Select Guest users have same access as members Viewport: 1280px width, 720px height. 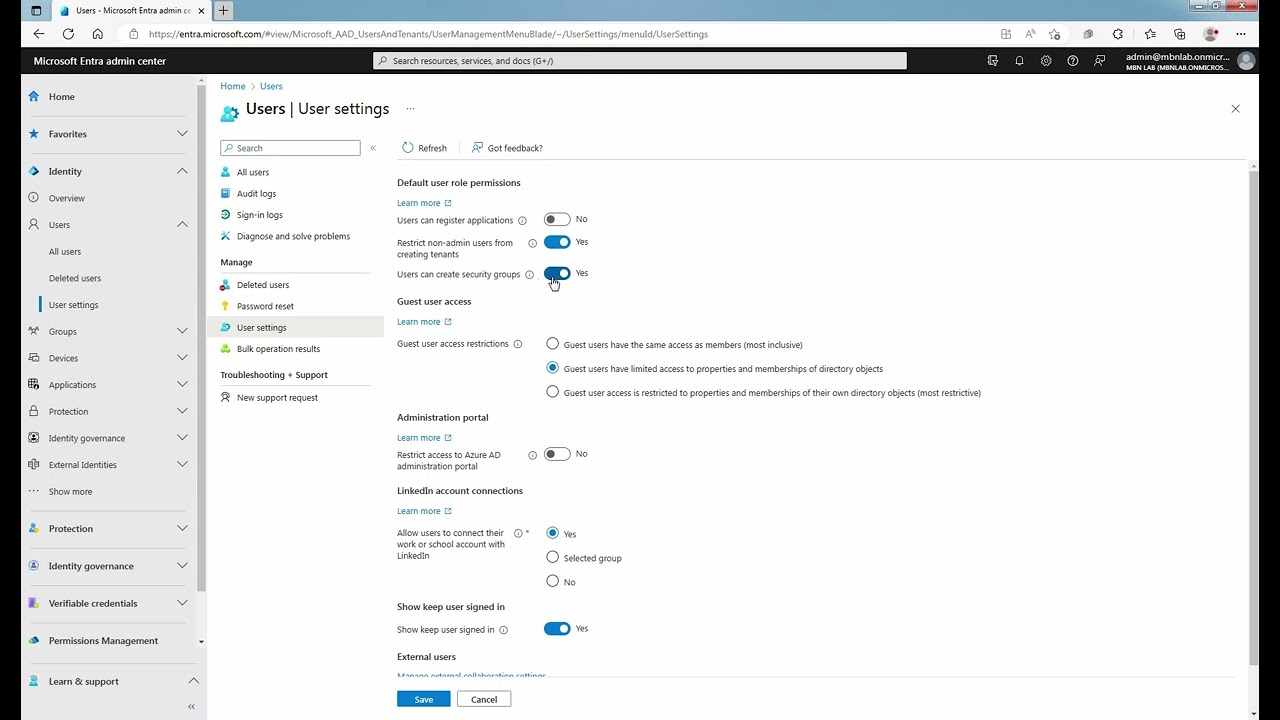pyautogui.click(x=552, y=344)
